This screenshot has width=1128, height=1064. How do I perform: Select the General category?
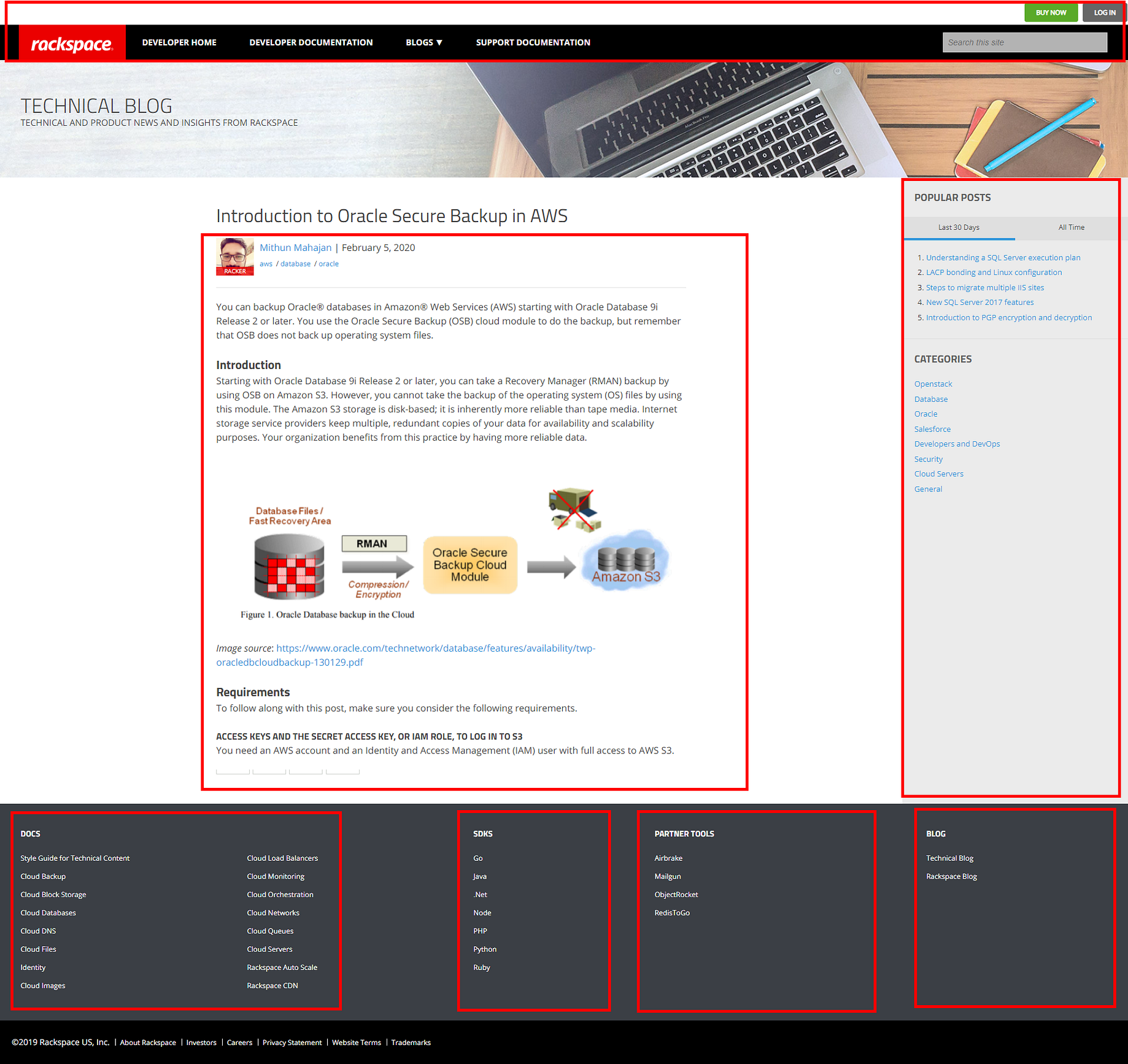point(928,490)
